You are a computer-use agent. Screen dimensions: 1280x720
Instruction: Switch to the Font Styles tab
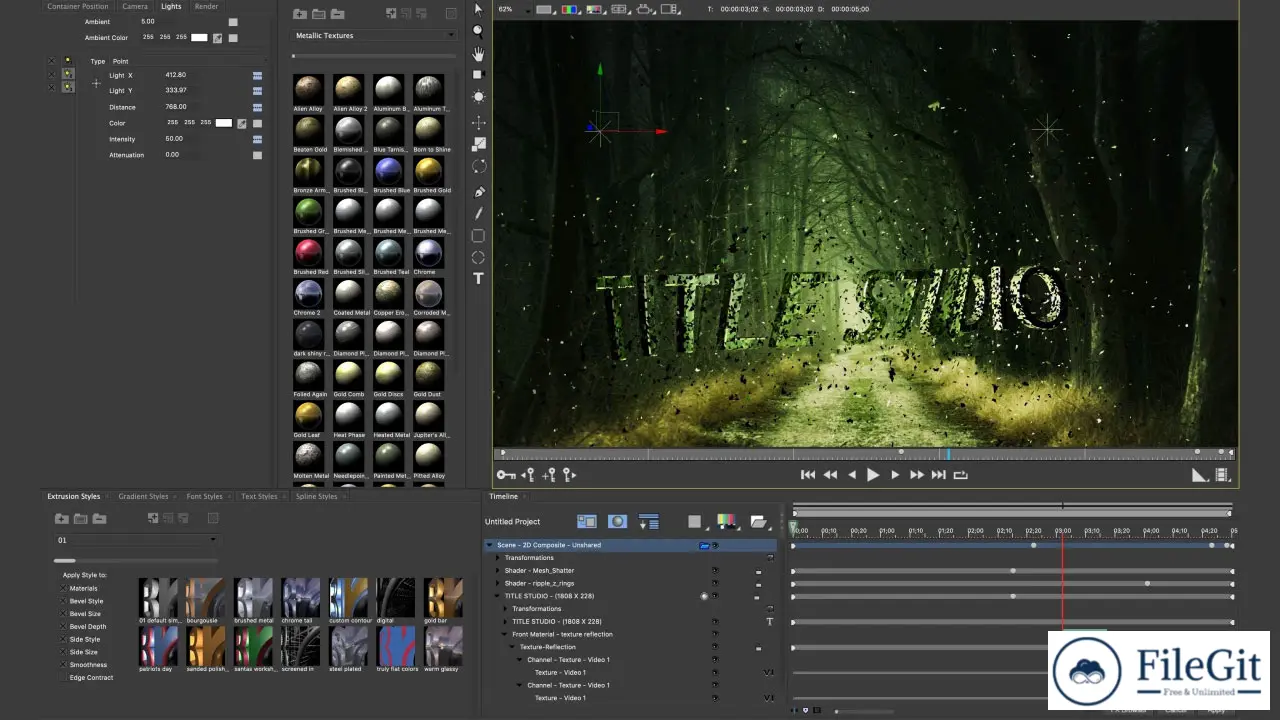coord(204,496)
